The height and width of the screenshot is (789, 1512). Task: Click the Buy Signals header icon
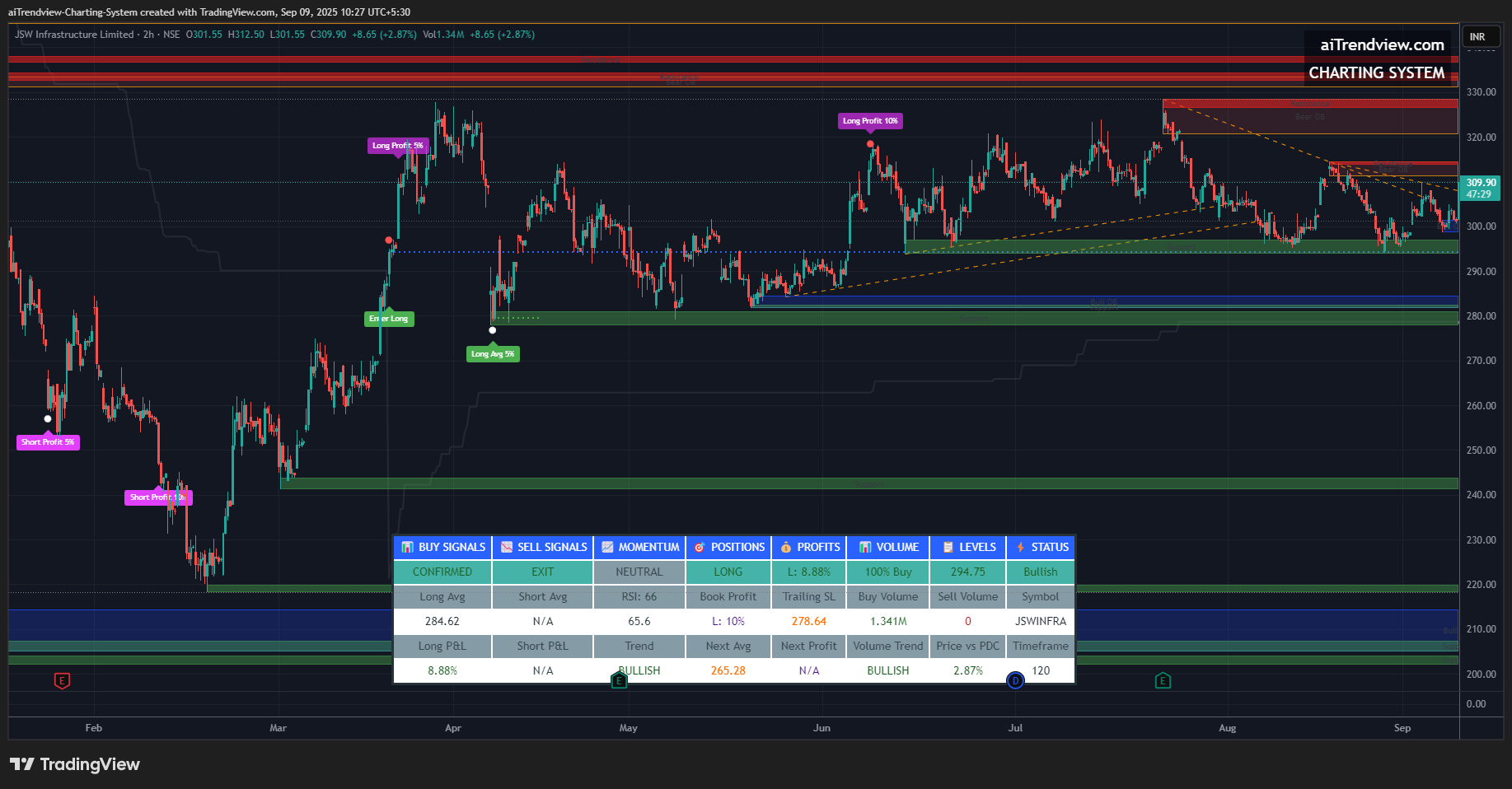tap(407, 547)
